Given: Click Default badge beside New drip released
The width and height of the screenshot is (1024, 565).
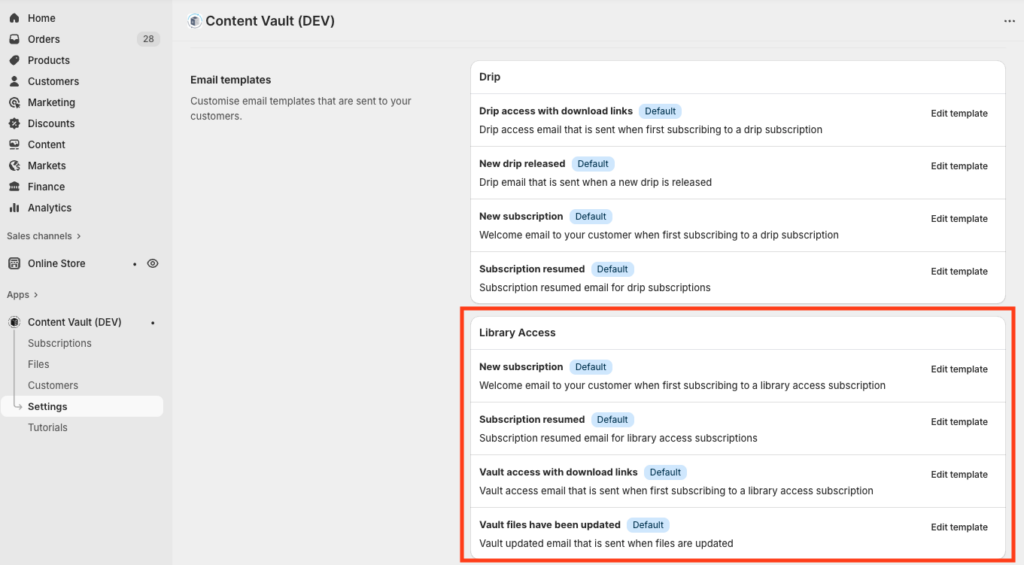Looking at the screenshot, I should click(593, 164).
